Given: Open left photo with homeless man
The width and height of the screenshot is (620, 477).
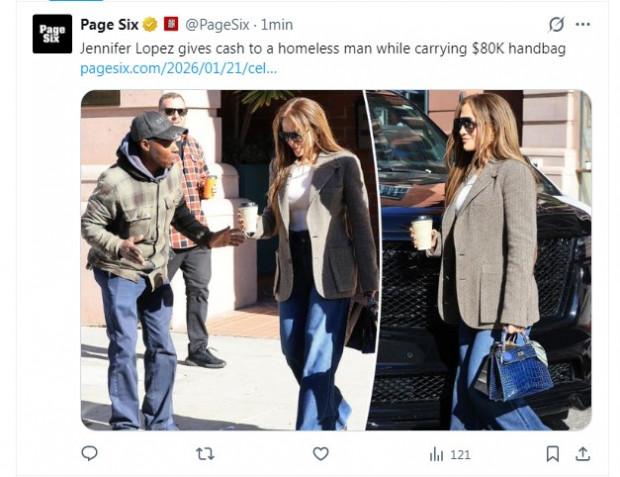Looking at the screenshot, I should (225, 260).
